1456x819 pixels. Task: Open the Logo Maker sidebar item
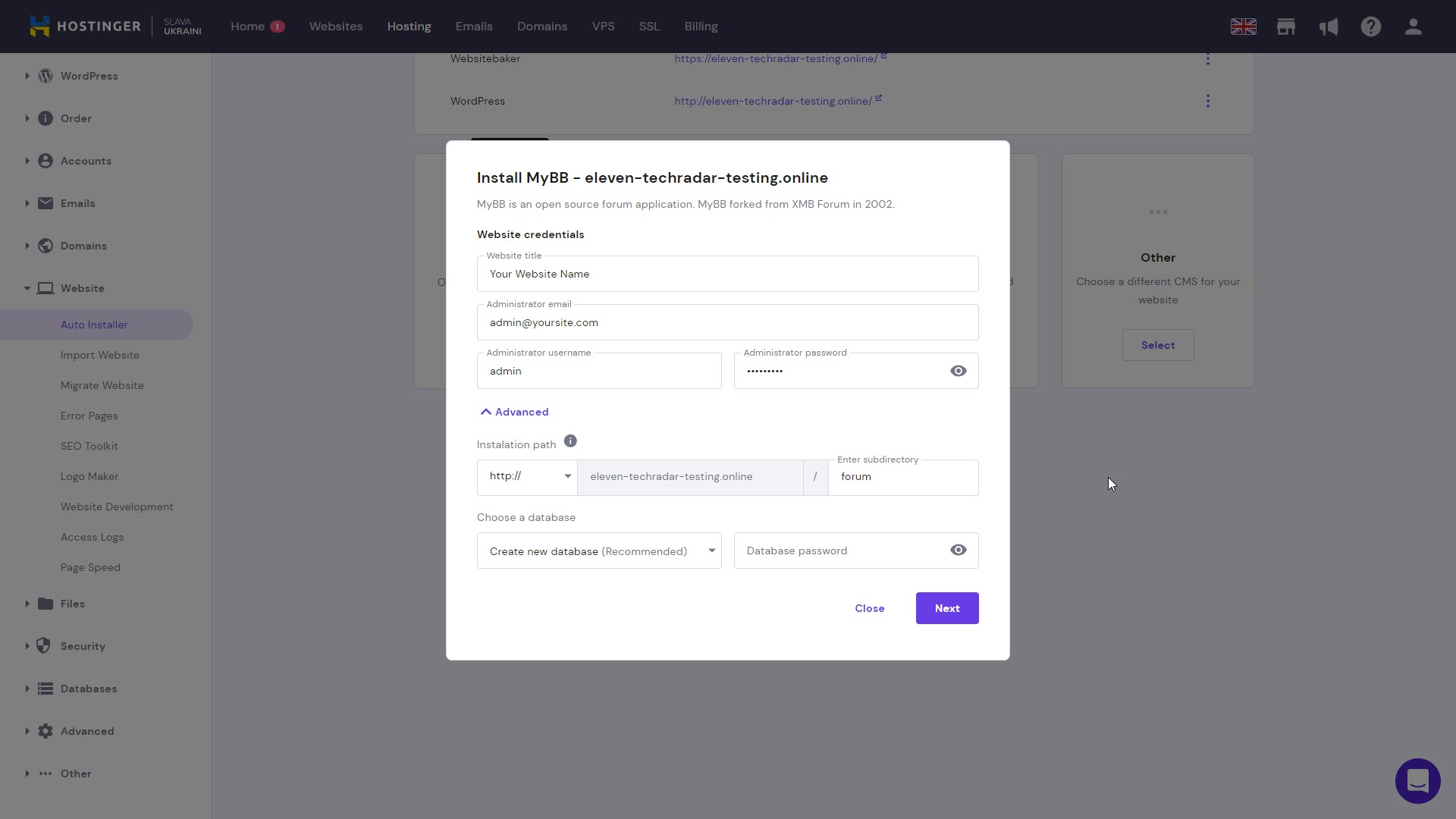(89, 476)
